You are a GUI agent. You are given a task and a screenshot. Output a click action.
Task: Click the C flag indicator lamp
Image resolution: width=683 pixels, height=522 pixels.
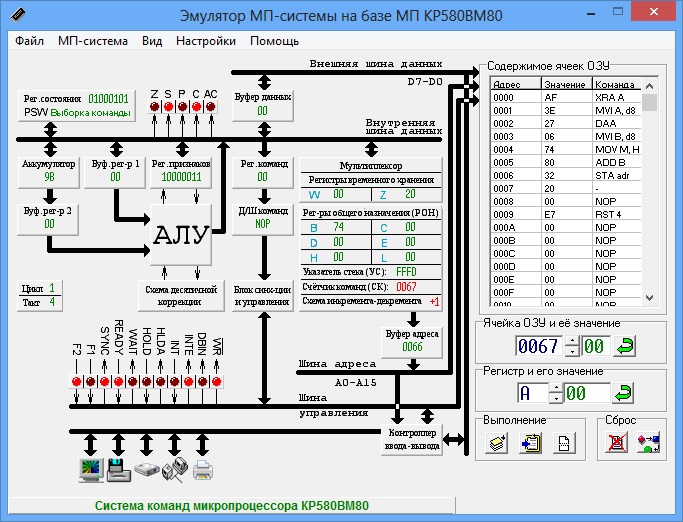[x=196, y=106]
